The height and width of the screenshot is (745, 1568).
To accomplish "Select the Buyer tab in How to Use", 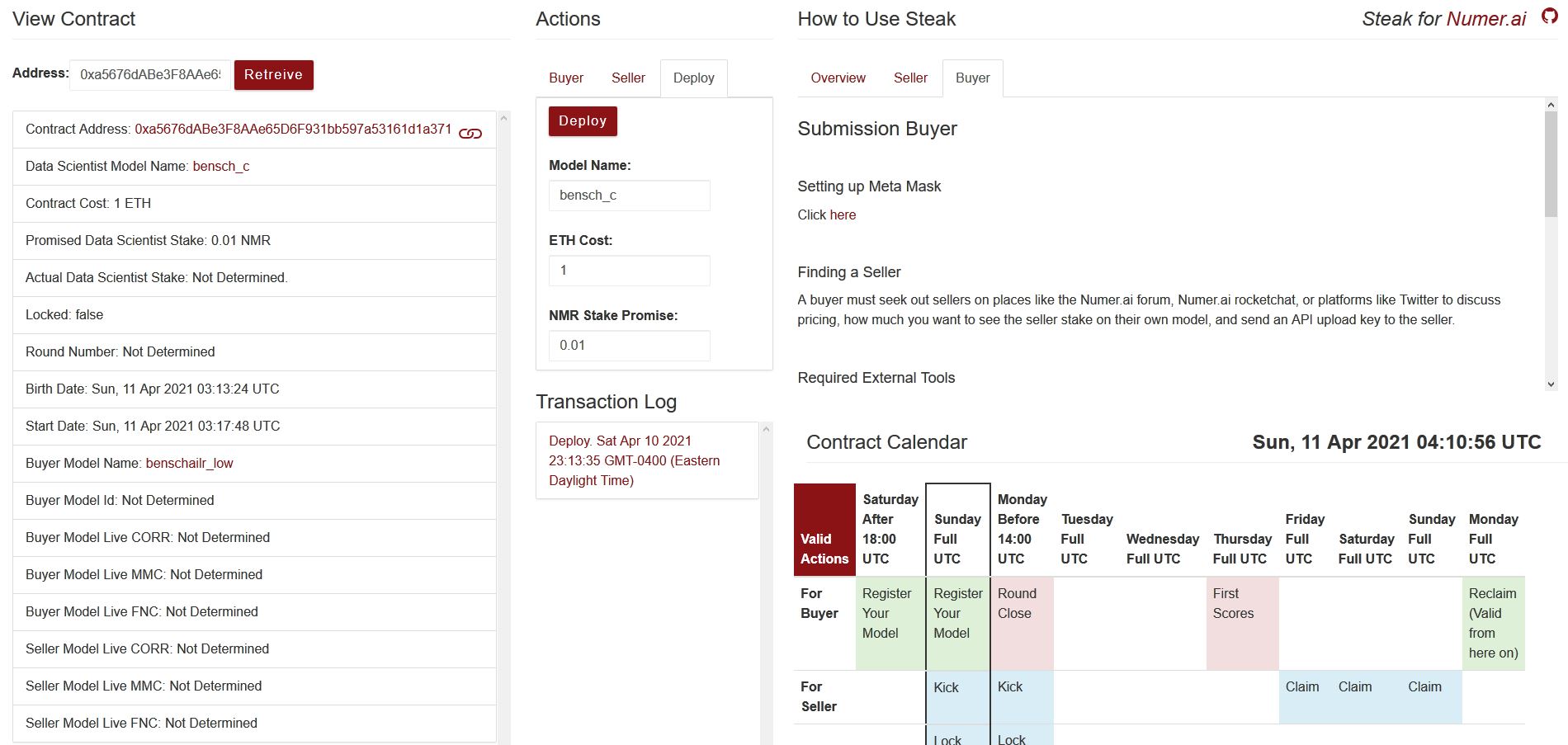I will tap(973, 78).
